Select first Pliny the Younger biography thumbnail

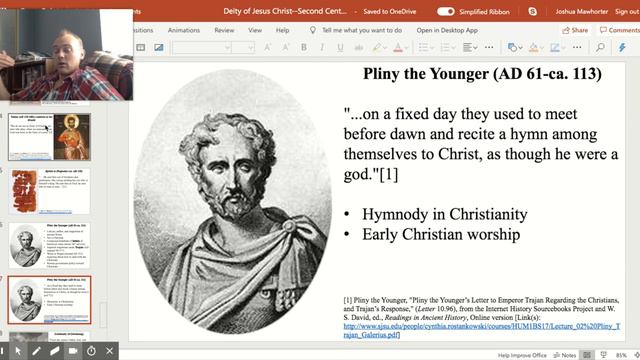[49, 245]
